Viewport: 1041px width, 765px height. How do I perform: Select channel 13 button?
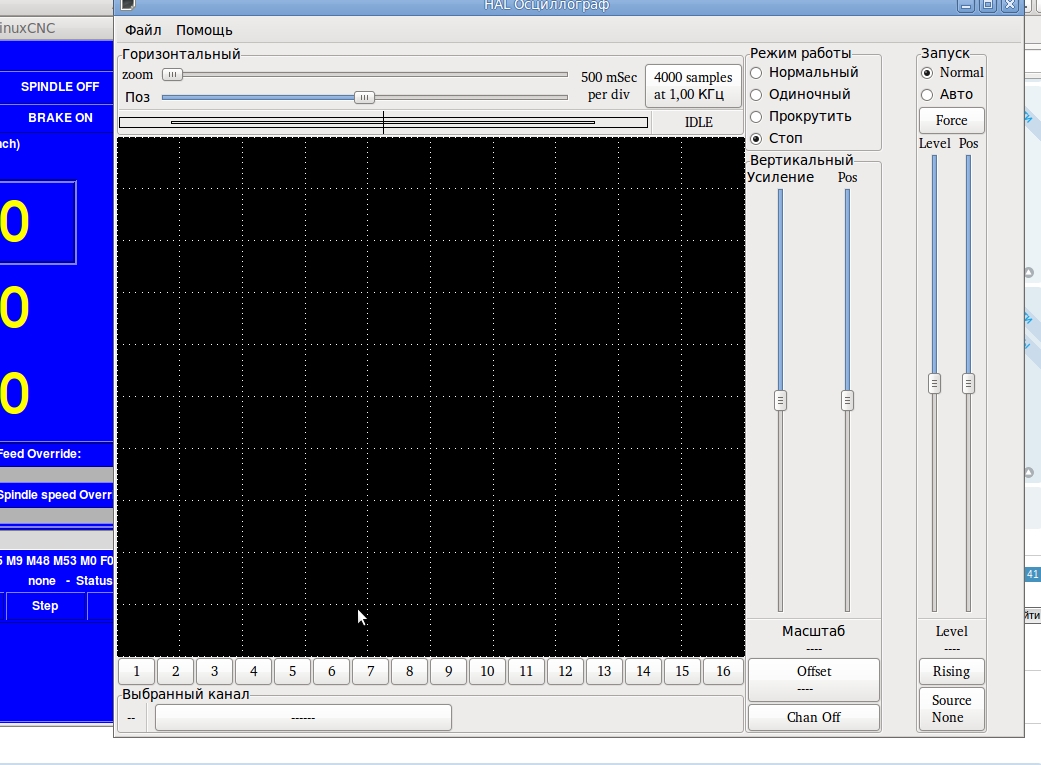tap(604, 671)
